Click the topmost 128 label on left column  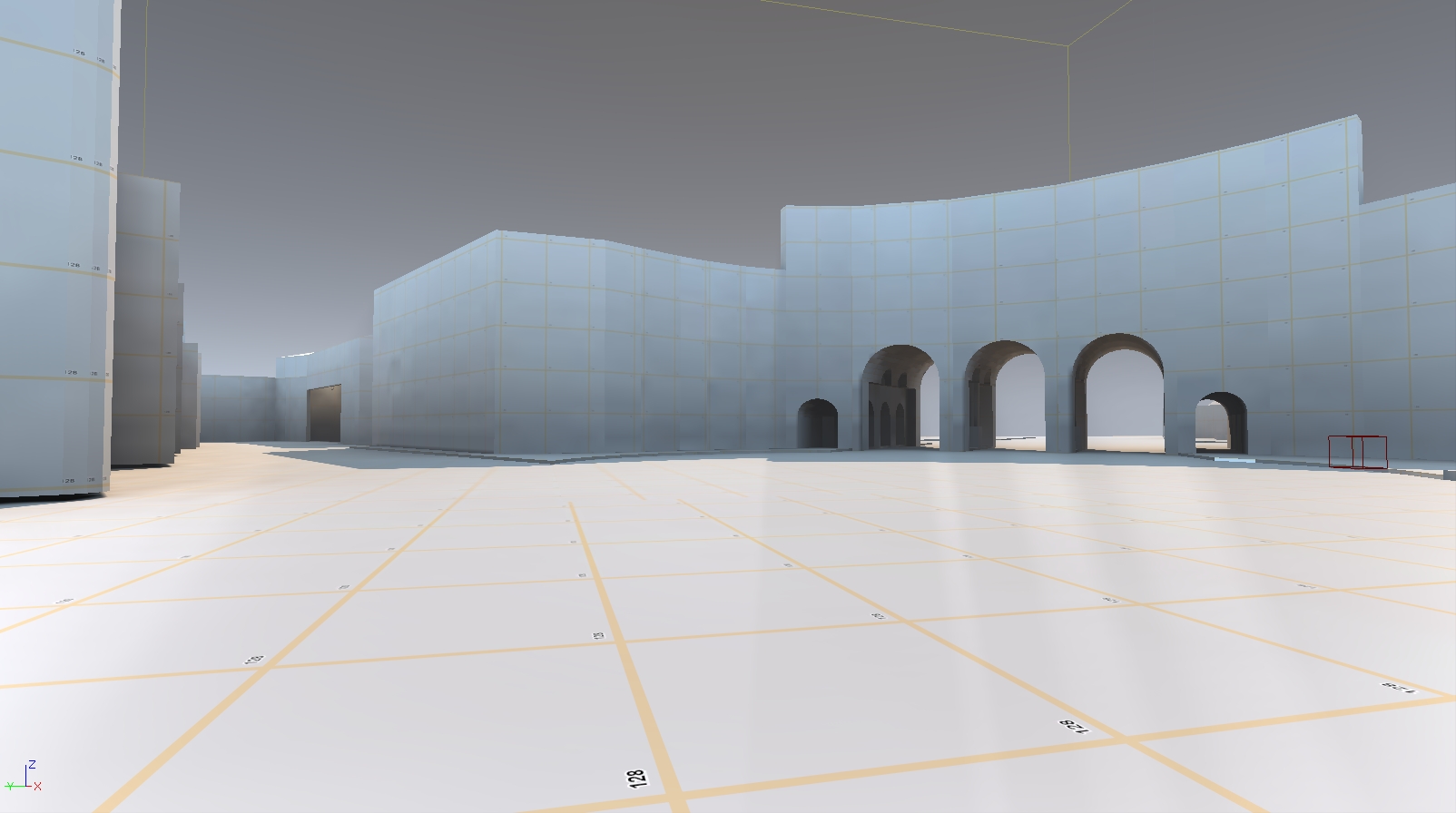[x=78, y=53]
